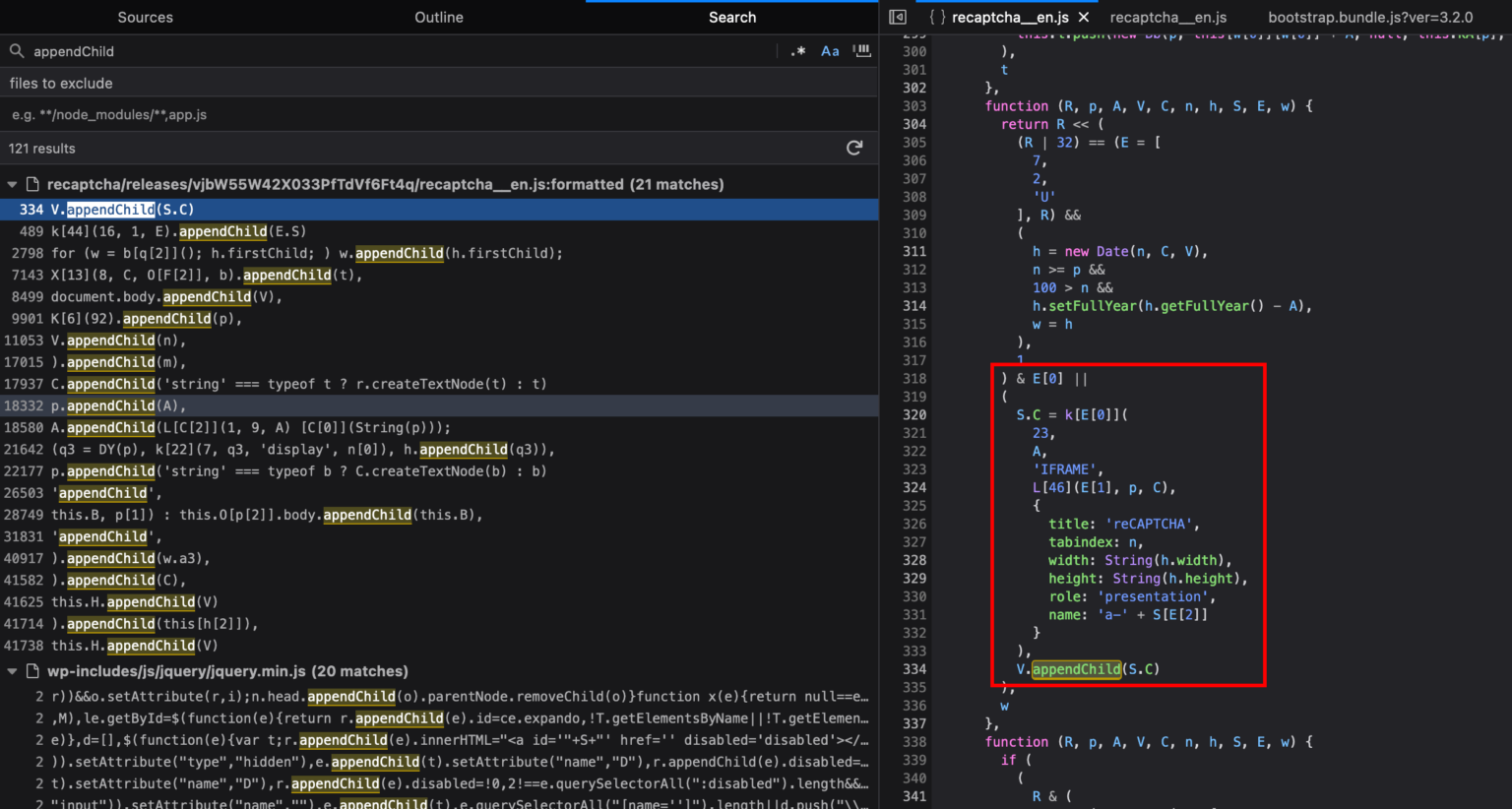Open the unformatted recaptcha__en.js tab

1167,17
